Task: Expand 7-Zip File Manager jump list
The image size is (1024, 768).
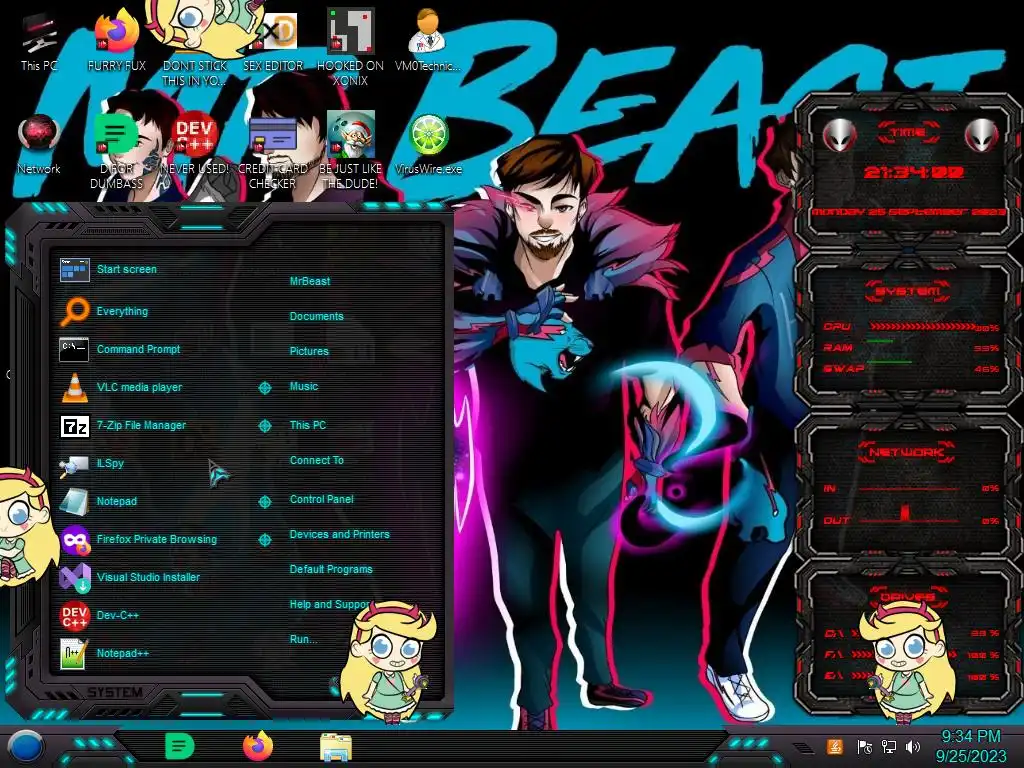Action: coord(264,426)
